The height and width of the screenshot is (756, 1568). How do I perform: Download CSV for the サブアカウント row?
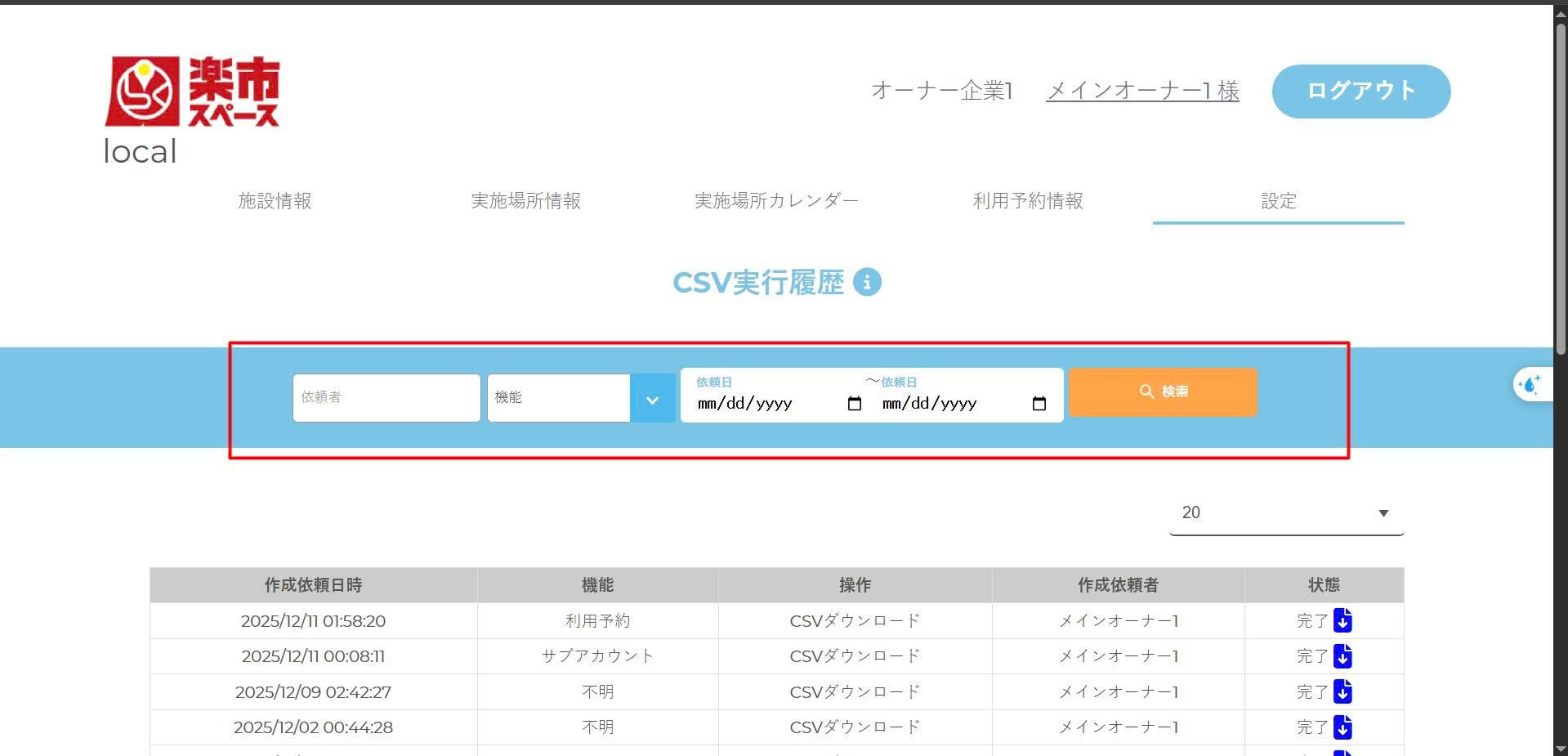pos(1342,656)
